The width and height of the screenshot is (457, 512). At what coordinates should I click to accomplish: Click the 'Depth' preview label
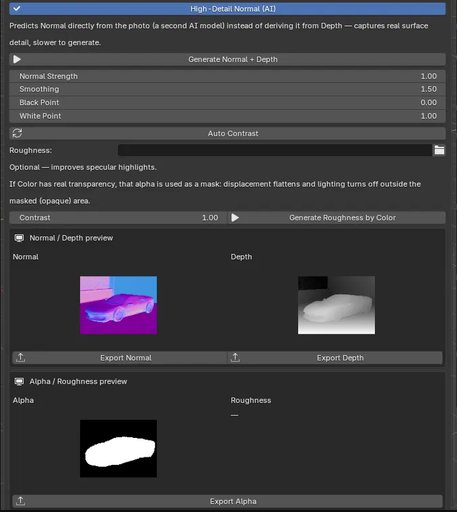tap(241, 257)
